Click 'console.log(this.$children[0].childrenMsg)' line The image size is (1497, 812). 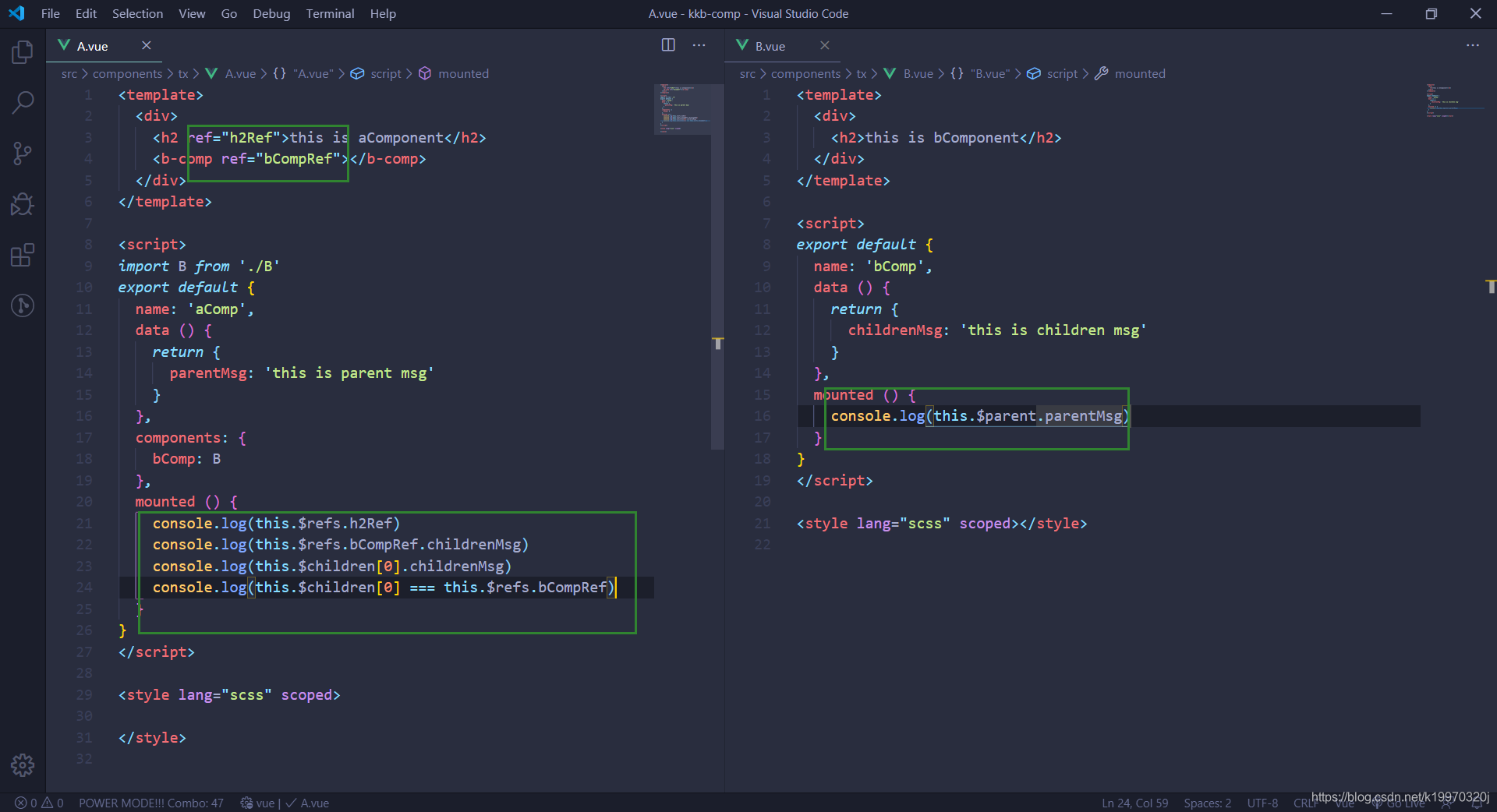332,567
